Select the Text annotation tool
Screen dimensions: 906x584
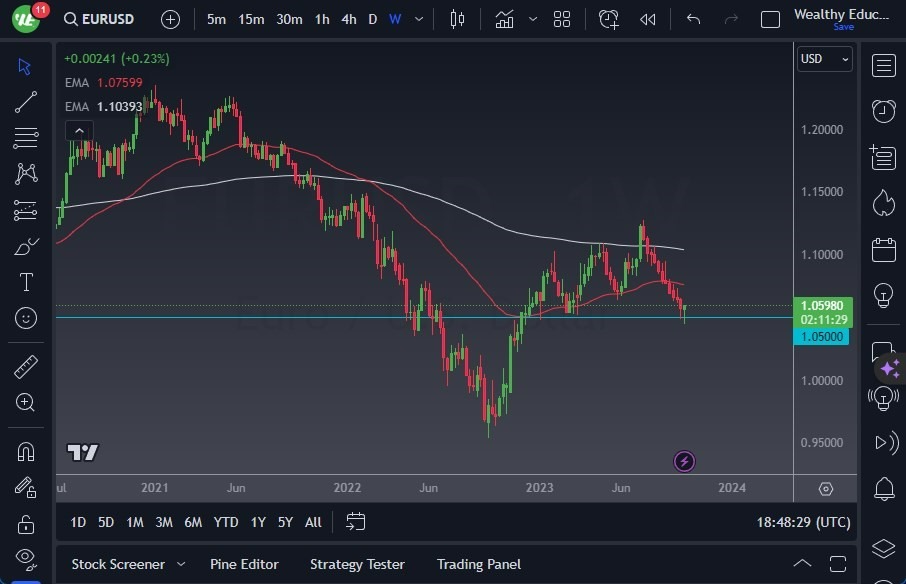27,281
